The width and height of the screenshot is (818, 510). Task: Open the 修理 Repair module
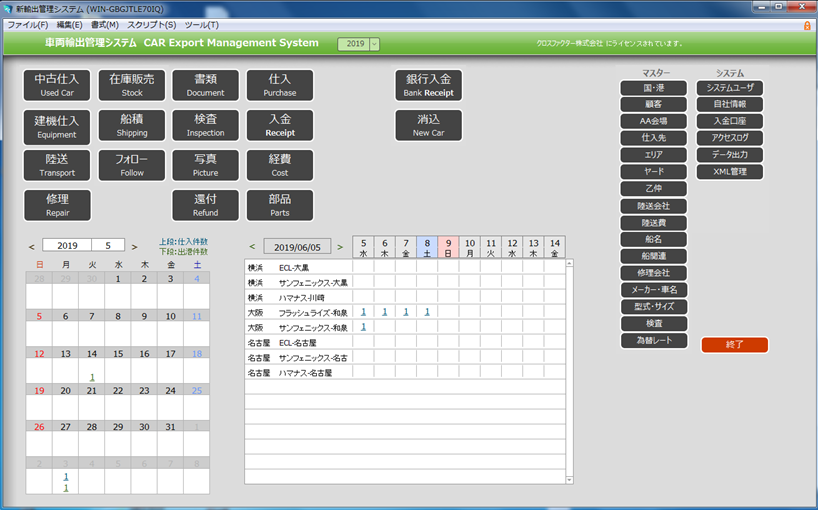(57, 205)
